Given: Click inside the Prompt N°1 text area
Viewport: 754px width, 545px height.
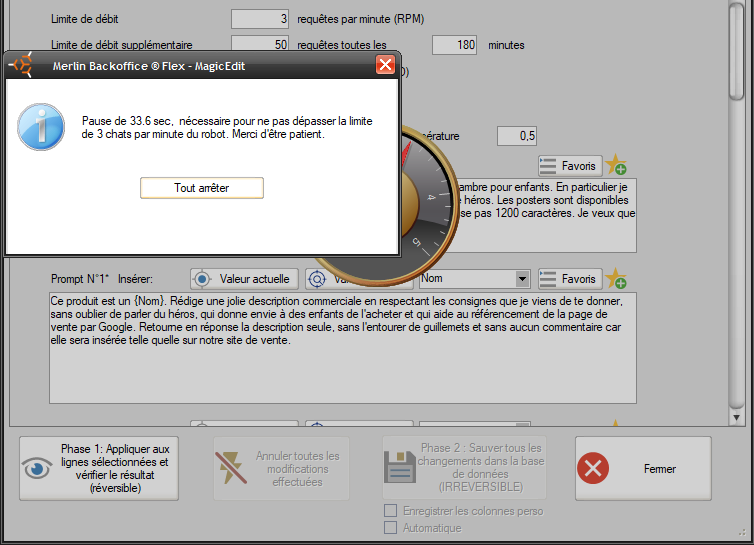Looking at the screenshot, I should 343,348.
